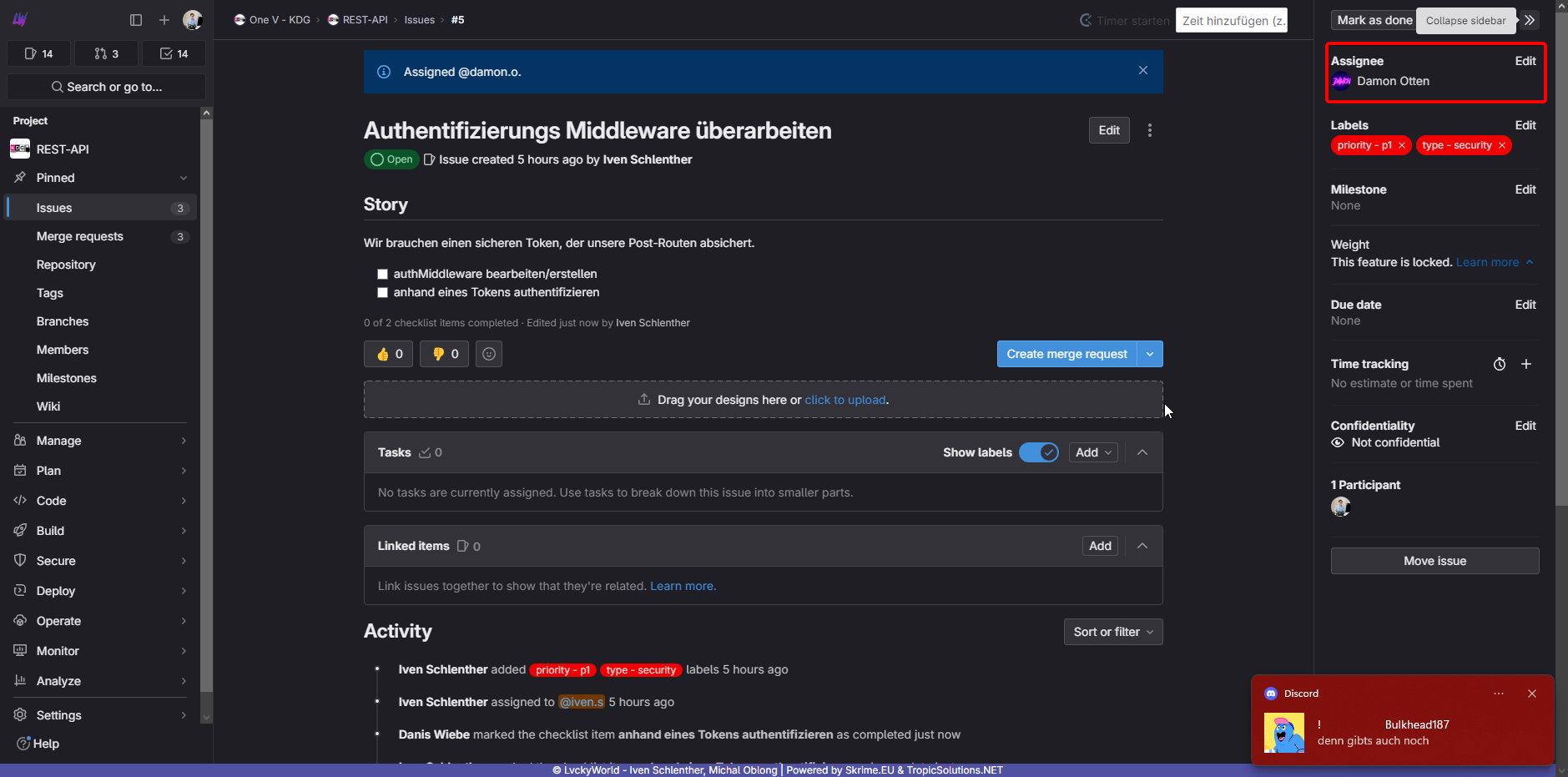Click the thumbs up reaction button
1568x777 pixels.
389,354
